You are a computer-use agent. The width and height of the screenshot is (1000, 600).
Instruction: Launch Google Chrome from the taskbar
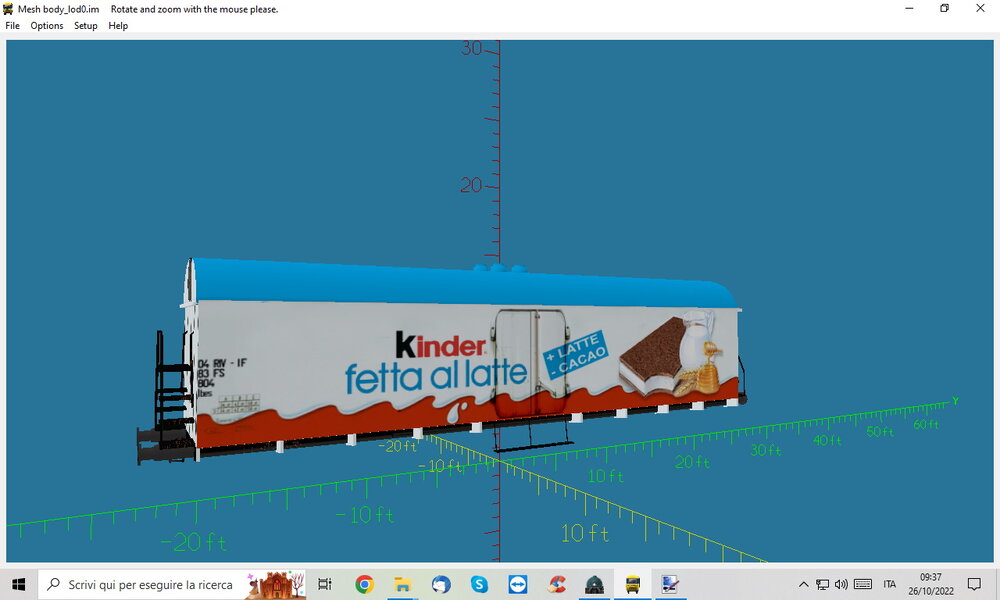pos(364,584)
